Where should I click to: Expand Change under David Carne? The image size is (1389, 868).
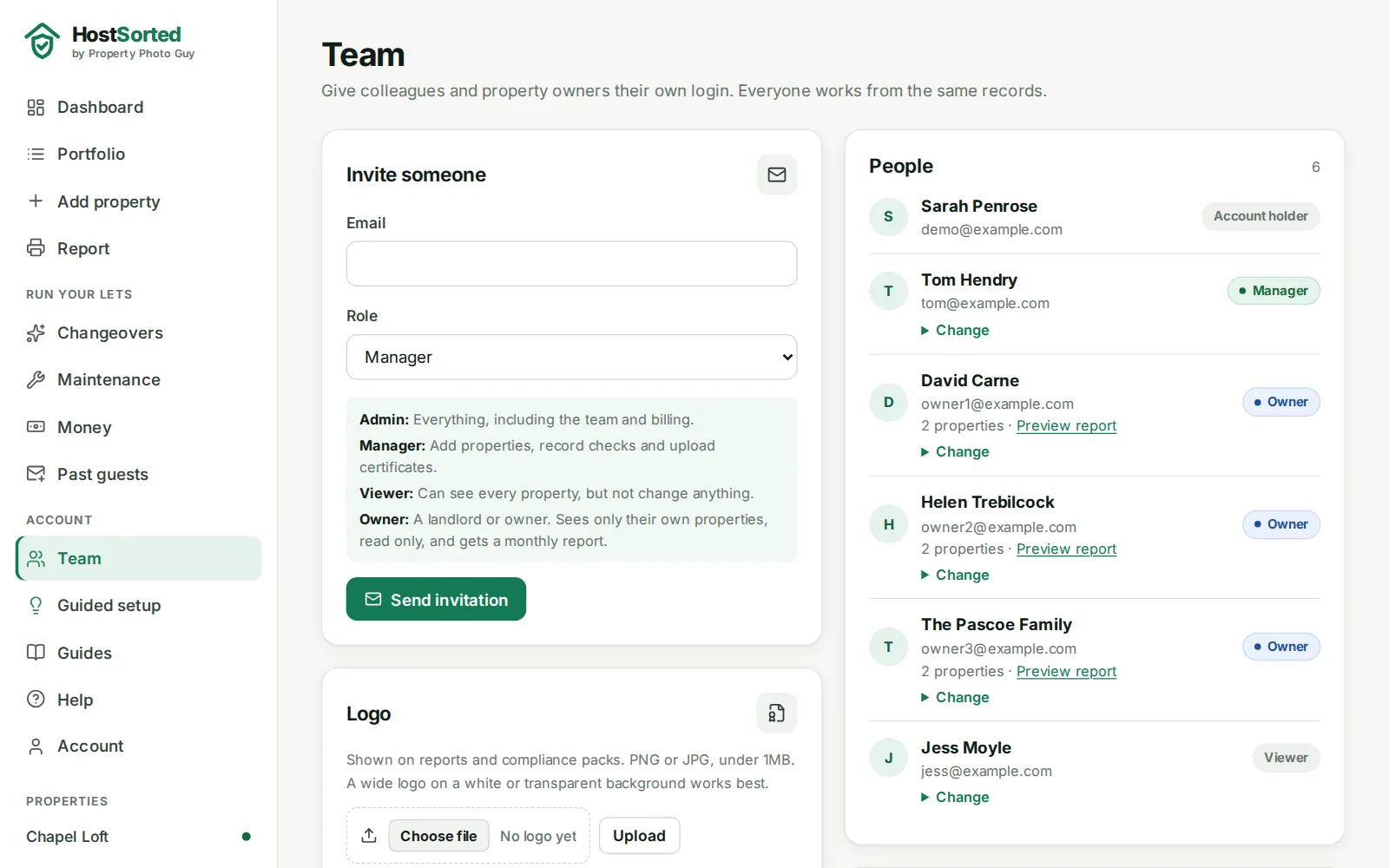click(955, 451)
